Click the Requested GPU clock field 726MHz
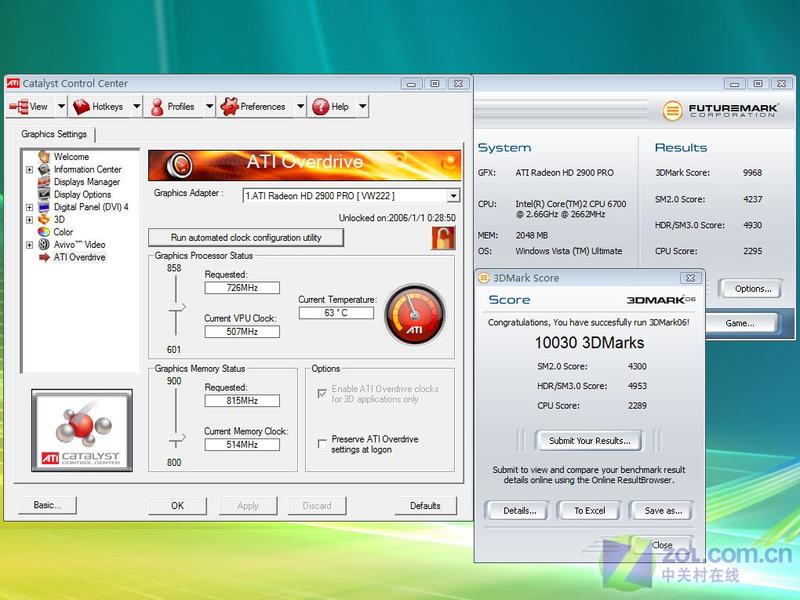This screenshot has width=800, height=600. [242, 288]
